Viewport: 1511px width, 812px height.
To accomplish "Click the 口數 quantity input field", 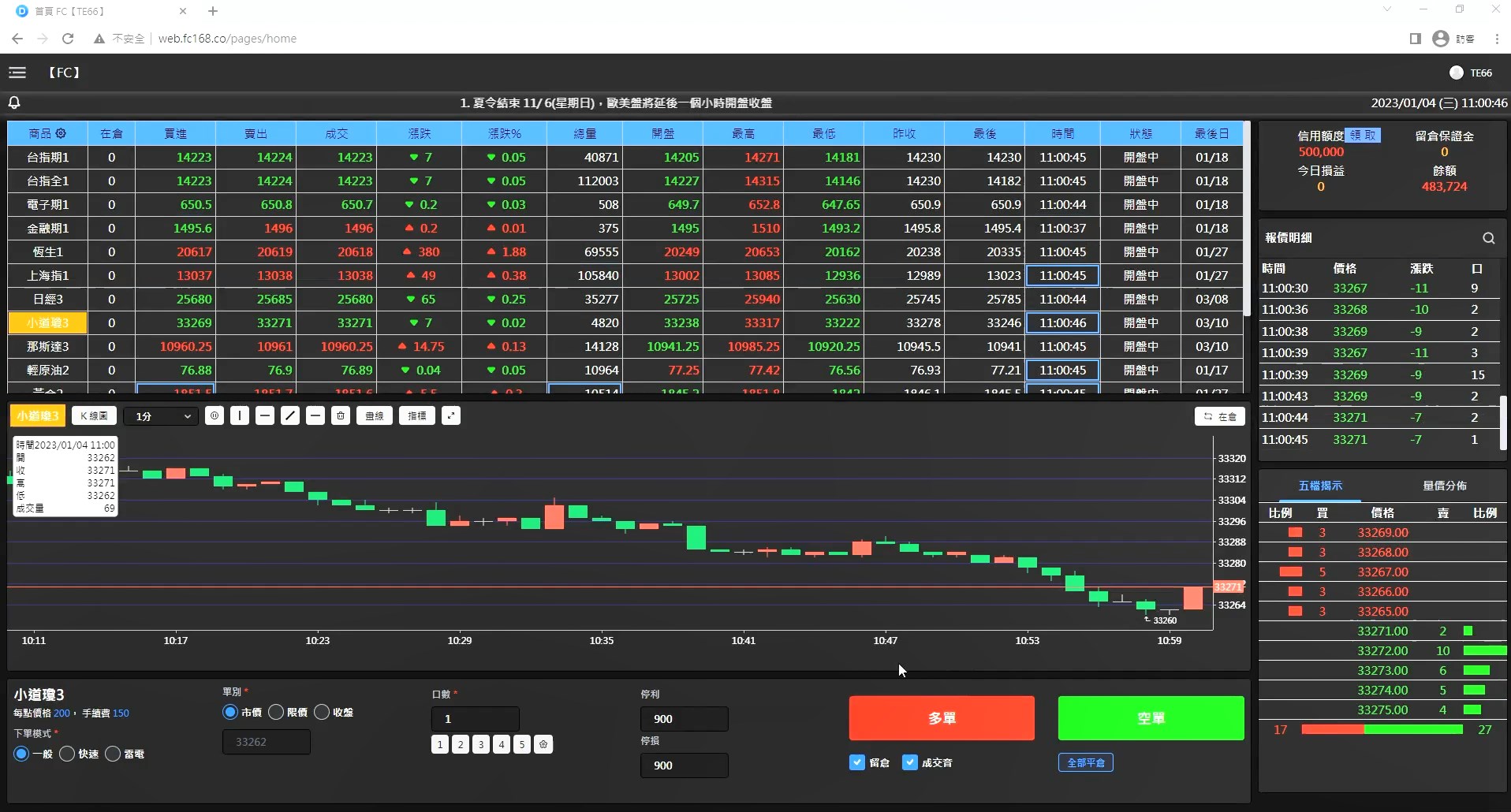I will [x=476, y=719].
